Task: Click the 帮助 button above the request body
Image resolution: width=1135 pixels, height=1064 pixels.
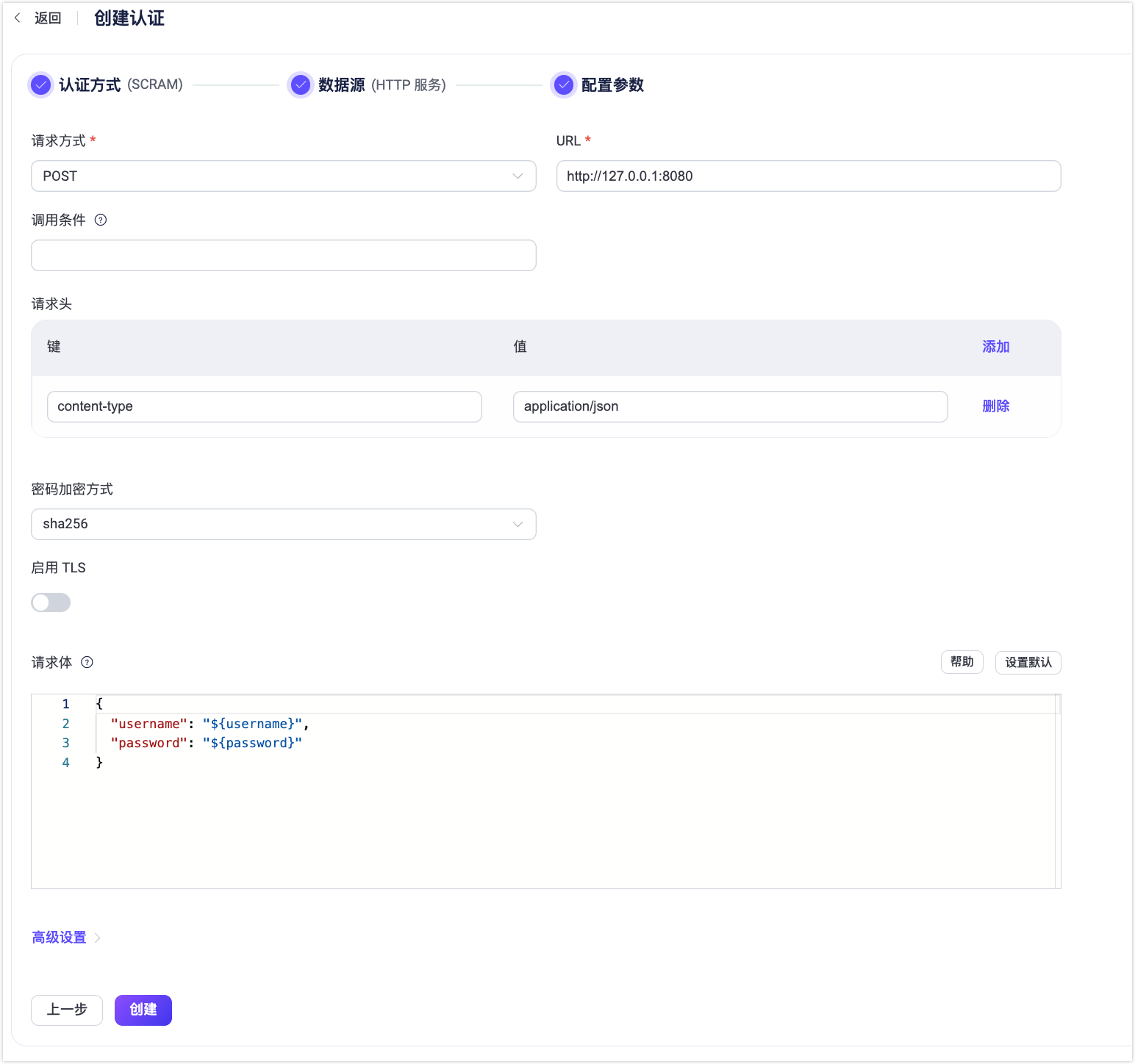Action: (962, 661)
